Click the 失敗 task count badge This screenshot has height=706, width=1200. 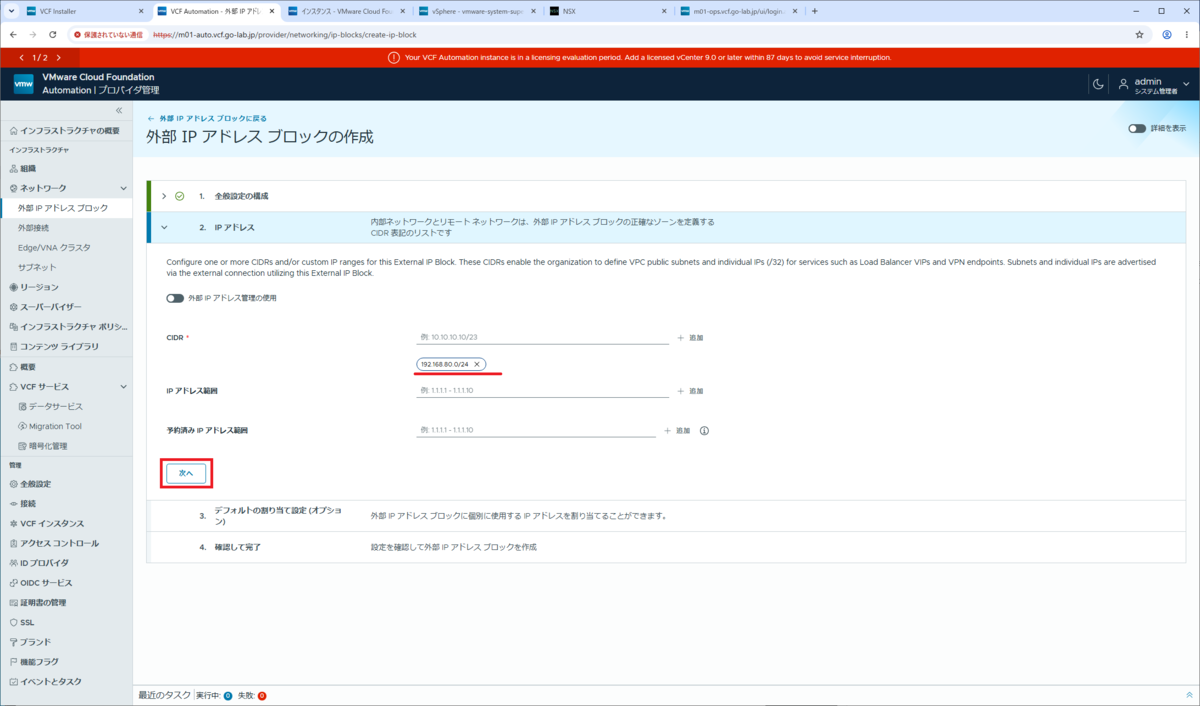tap(262, 695)
